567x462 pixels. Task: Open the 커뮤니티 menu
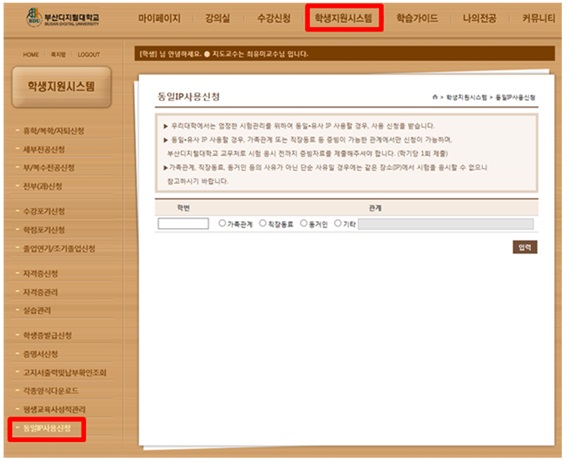tap(538, 18)
